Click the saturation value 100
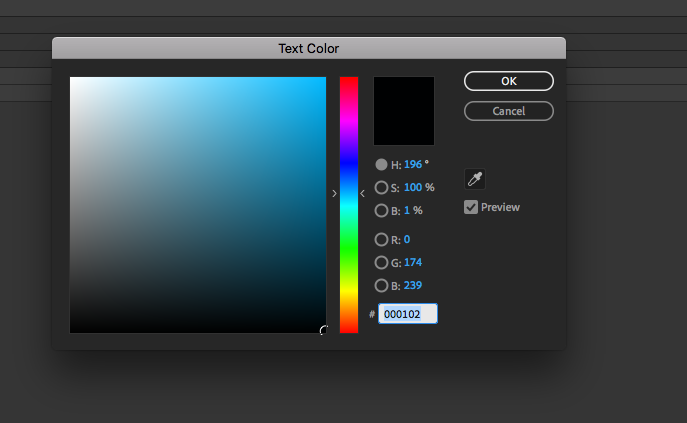The image size is (687, 423). click(413, 187)
